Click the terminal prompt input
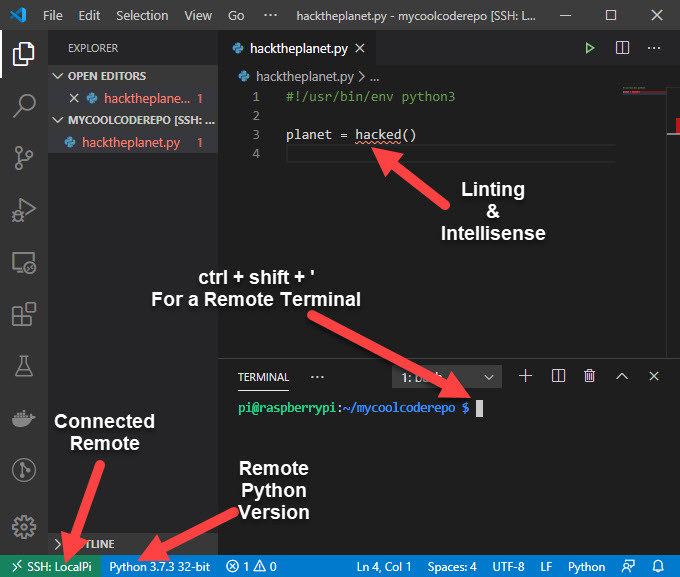680x577 pixels. click(x=479, y=408)
